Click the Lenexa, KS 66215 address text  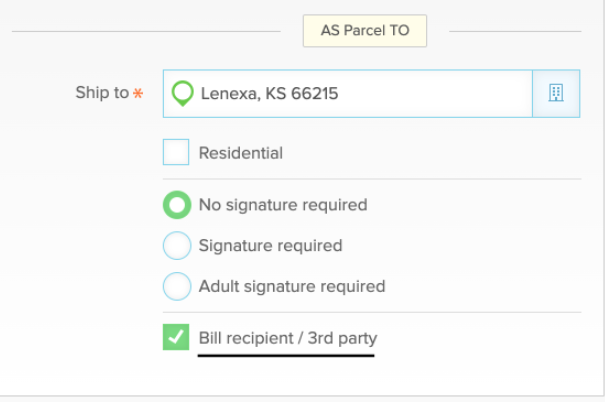[x=269, y=93]
